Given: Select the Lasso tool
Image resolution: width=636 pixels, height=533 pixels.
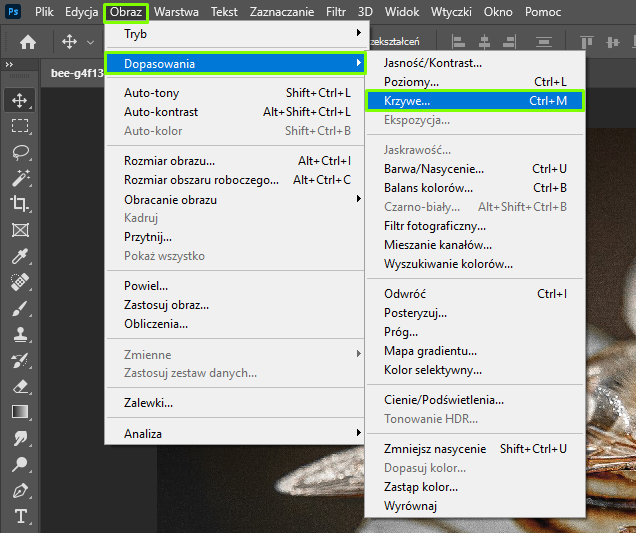Looking at the screenshot, I should tap(20, 152).
